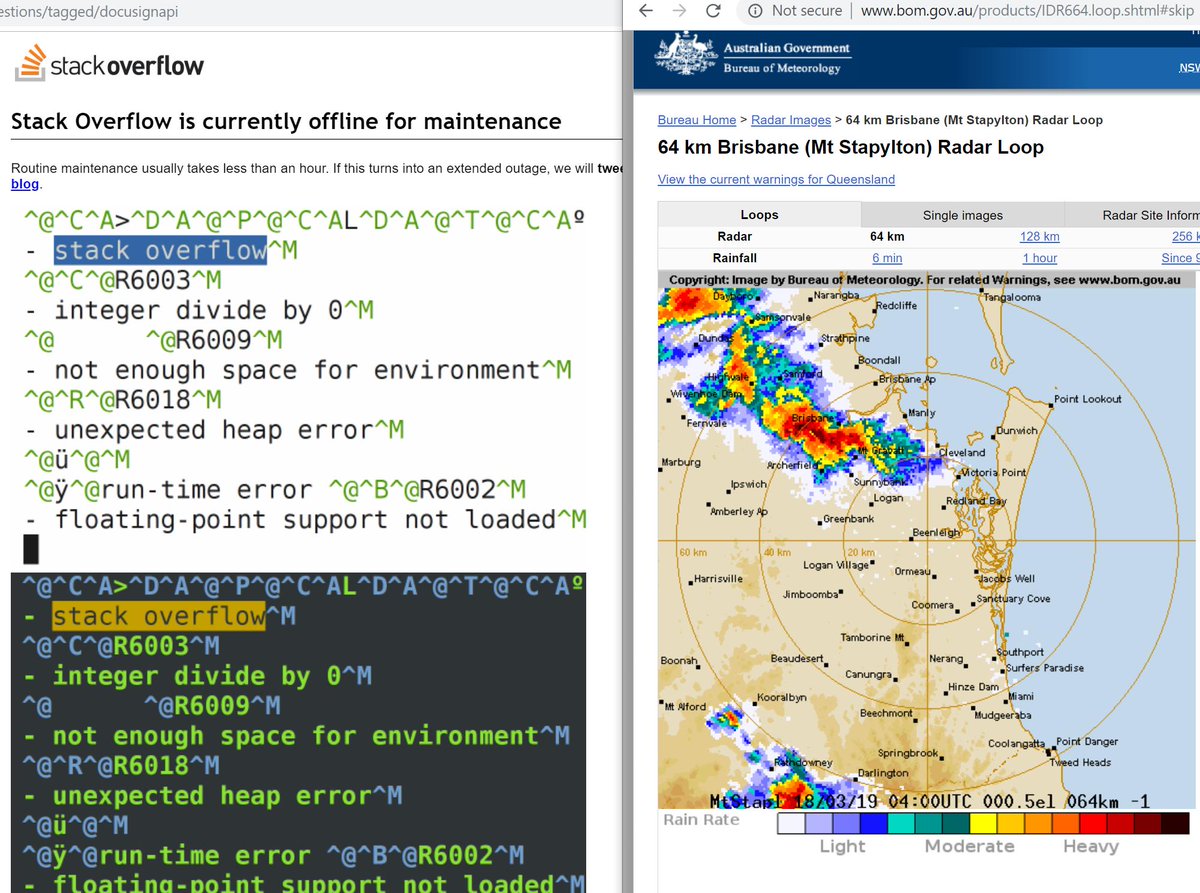Click the highlighted 'stack overflow' text in light terminal
The width and height of the screenshot is (1200, 893).
pos(160,250)
